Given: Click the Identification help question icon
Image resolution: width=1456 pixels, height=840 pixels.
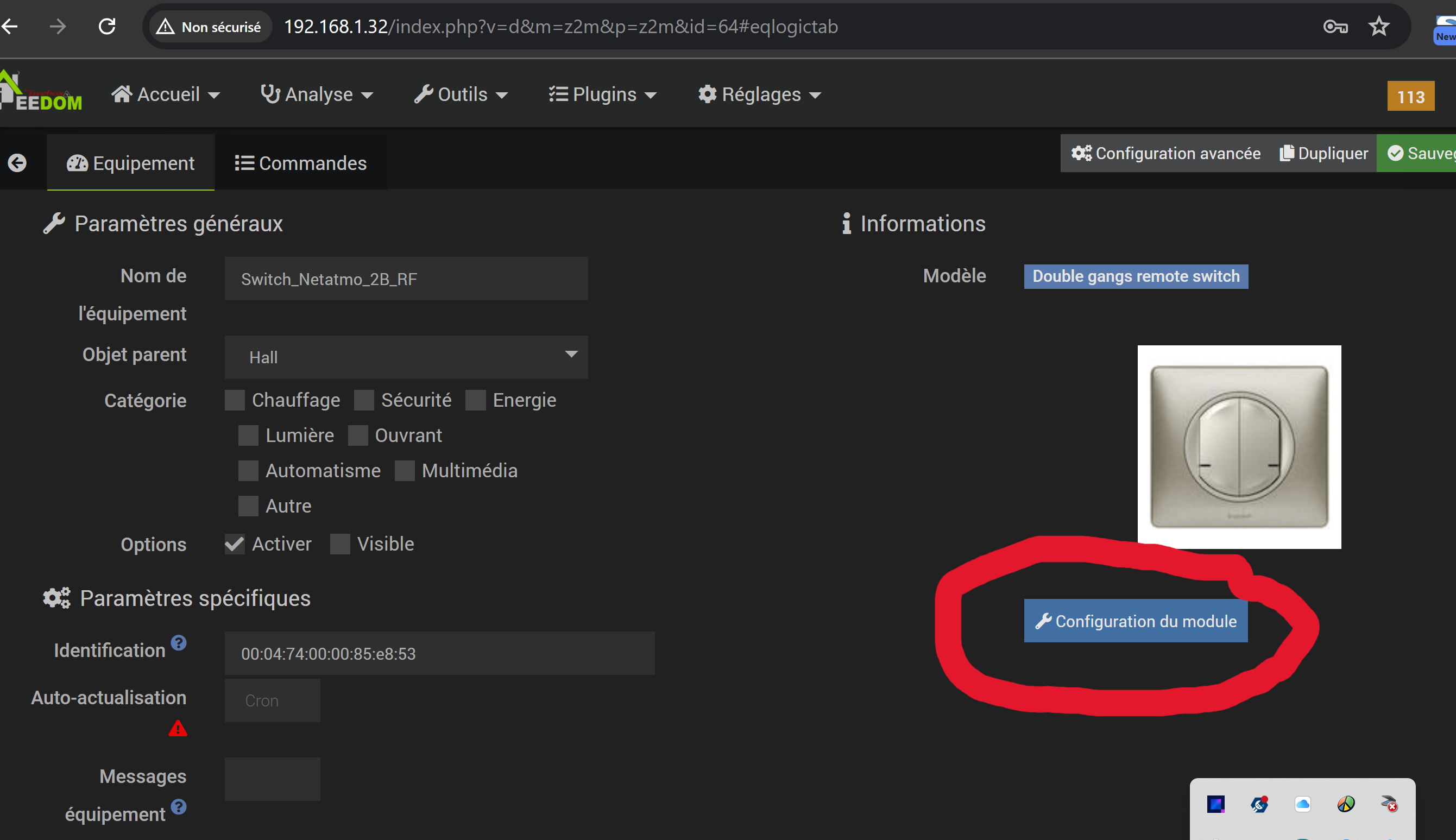Looking at the screenshot, I should 179,643.
